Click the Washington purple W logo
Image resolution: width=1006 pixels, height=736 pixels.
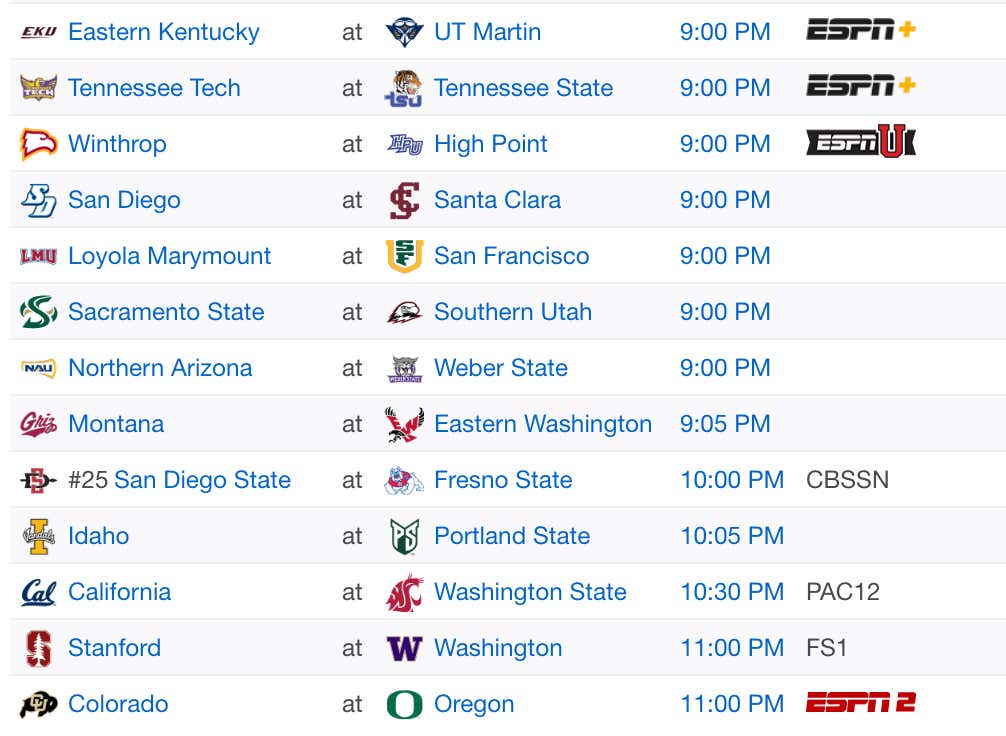click(404, 648)
